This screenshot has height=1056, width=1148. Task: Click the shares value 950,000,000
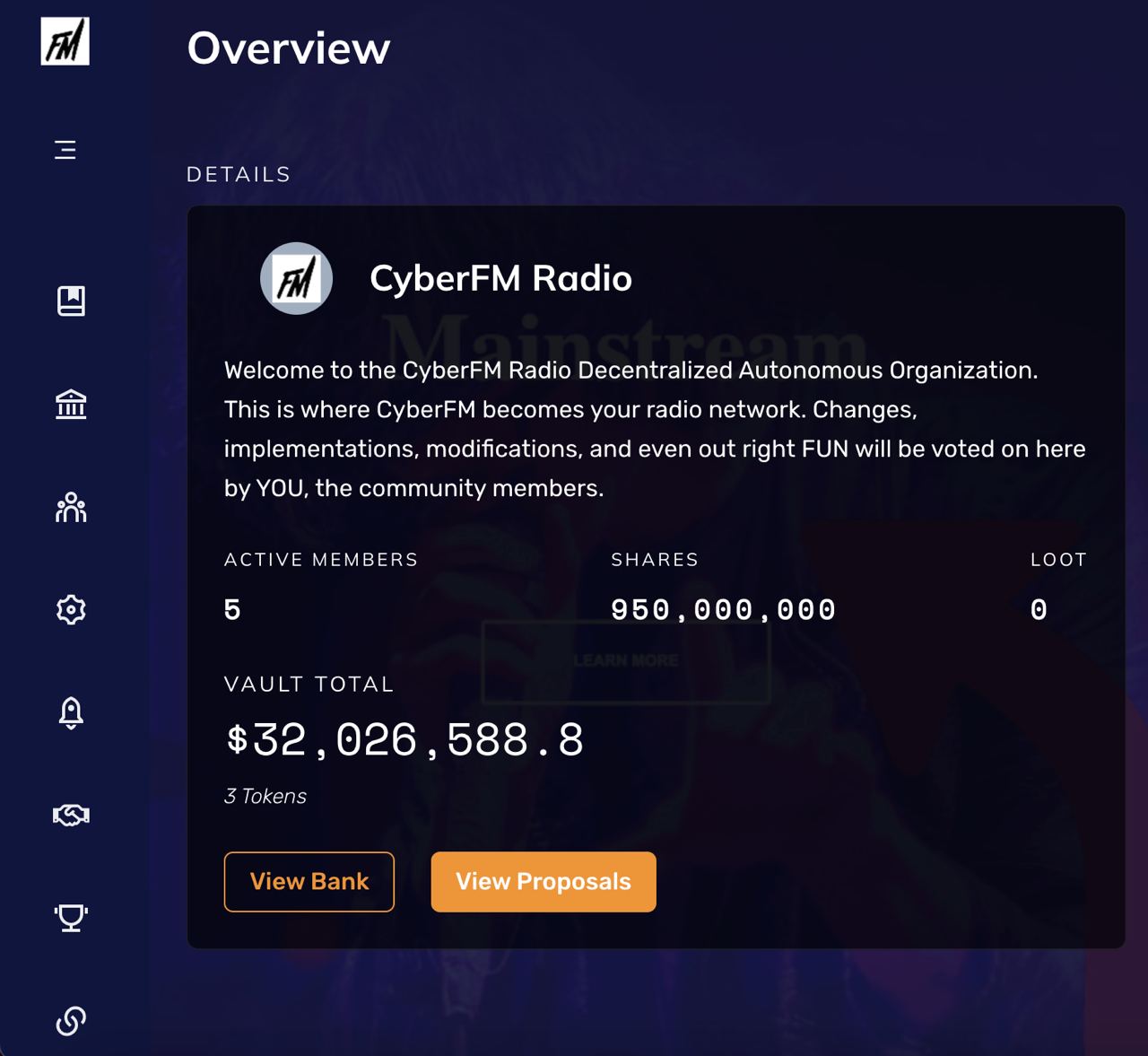tap(724, 610)
